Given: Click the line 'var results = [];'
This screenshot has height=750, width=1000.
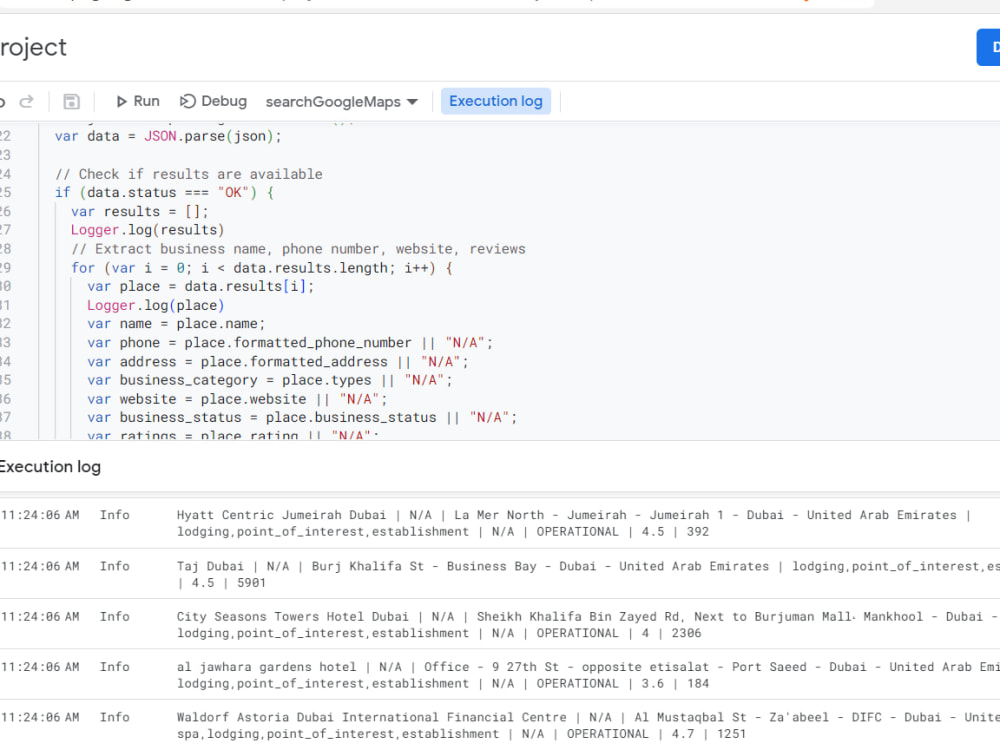Looking at the screenshot, I should [x=140, y=212].
